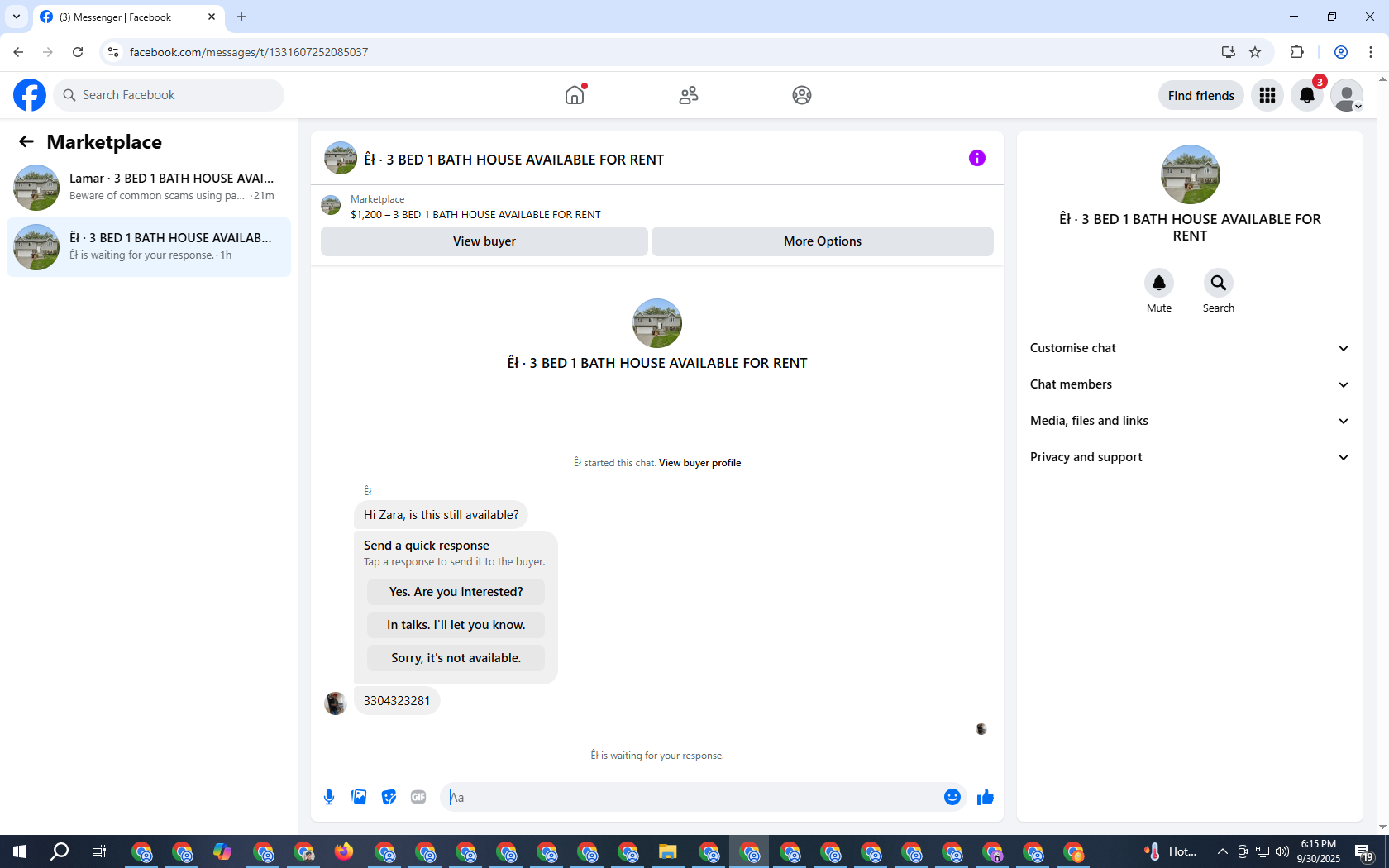
Task: Open the notifications bell
Action: pyautogui.click(x=1307, y=95)
